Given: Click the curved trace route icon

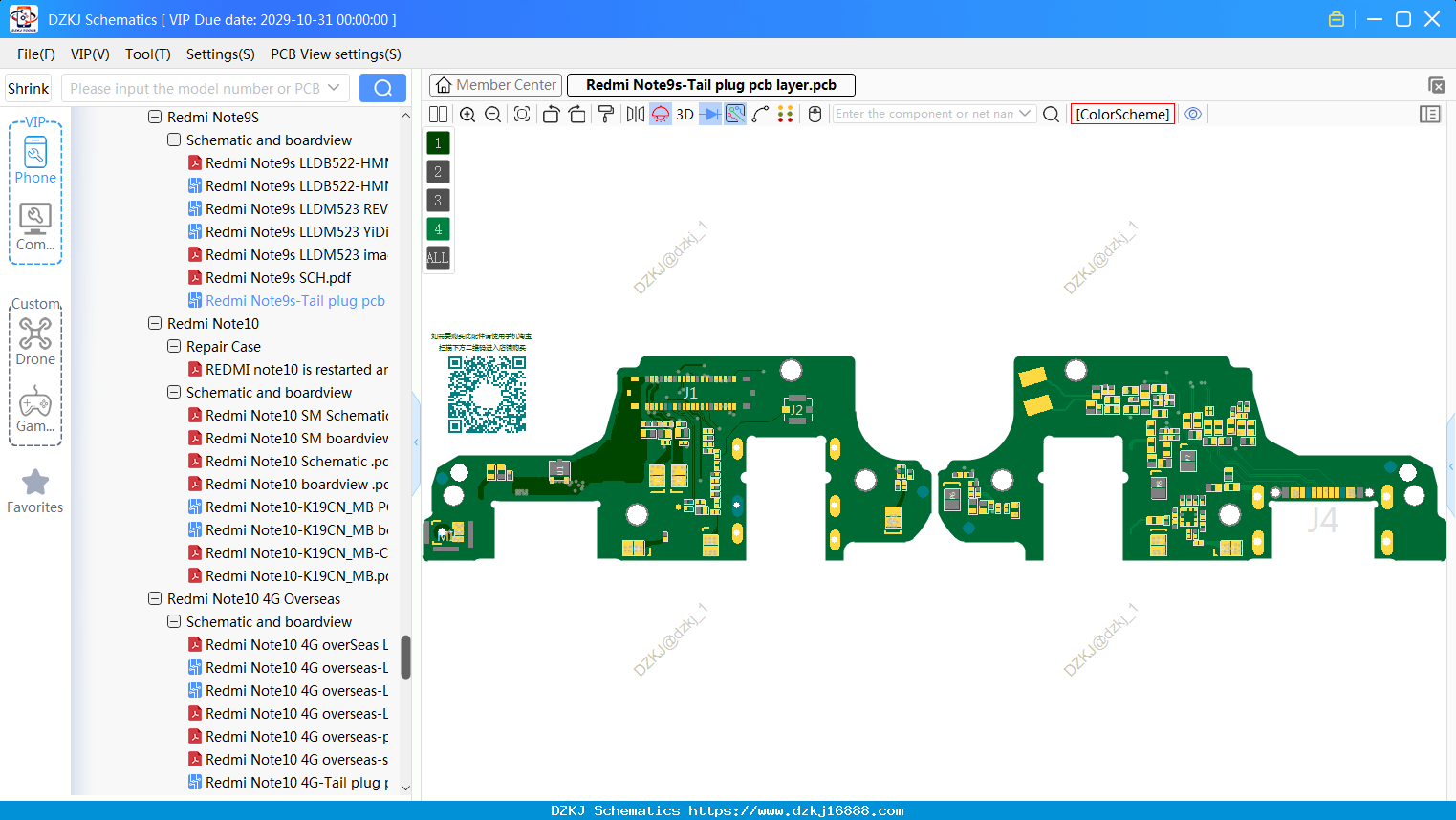Looking at the screenshot, I should pos(761,114).
